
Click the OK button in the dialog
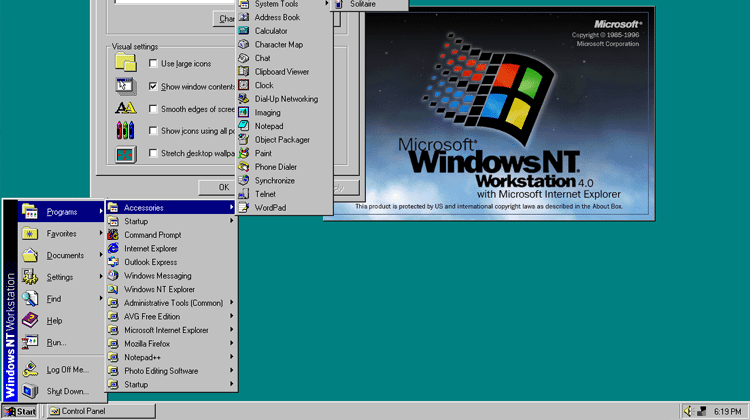click(x=218, y=187)
